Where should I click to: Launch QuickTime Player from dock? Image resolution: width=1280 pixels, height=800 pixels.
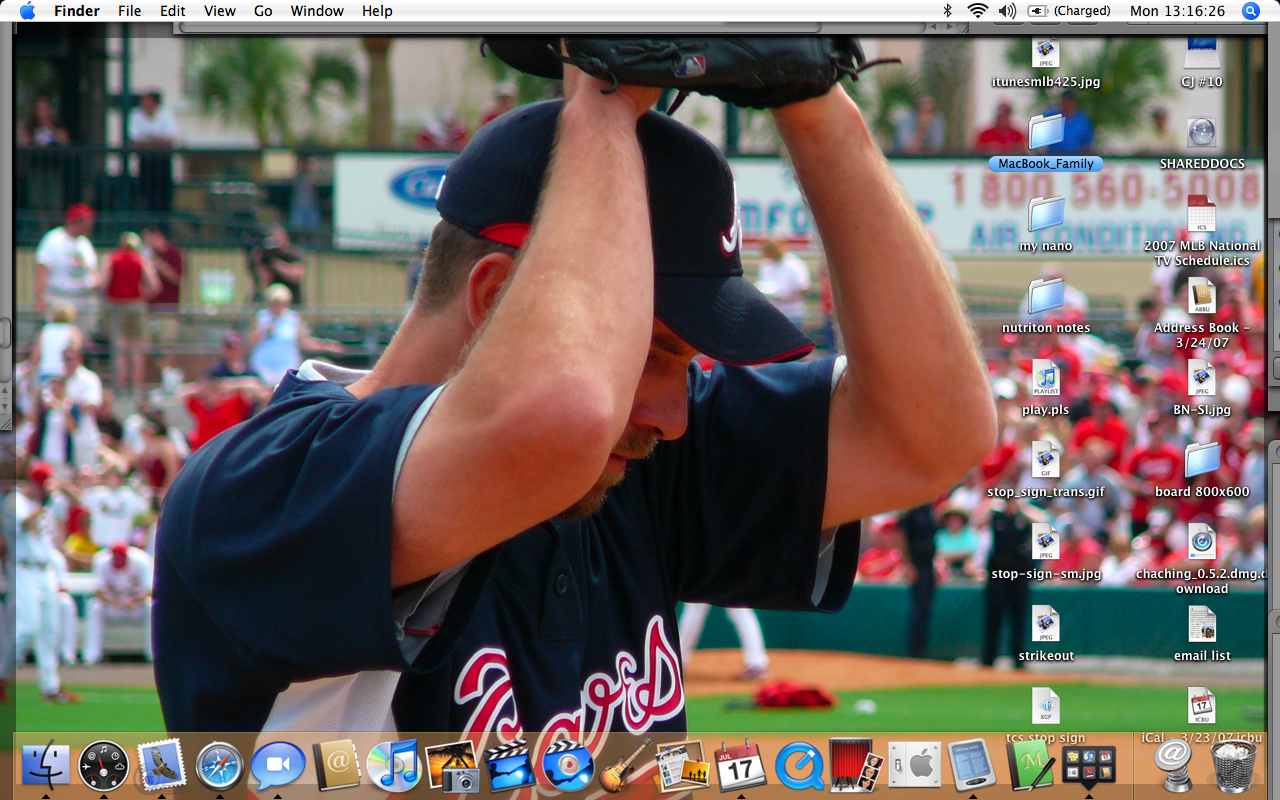[799, 766]
